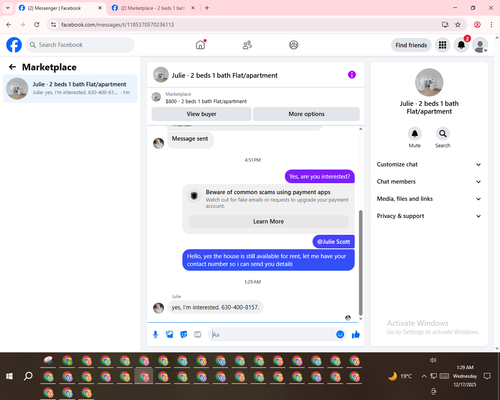The height and width of the screenshot is (400, 500).
Task: Attach a photo with the image icon
Action: tap(170, 334)
